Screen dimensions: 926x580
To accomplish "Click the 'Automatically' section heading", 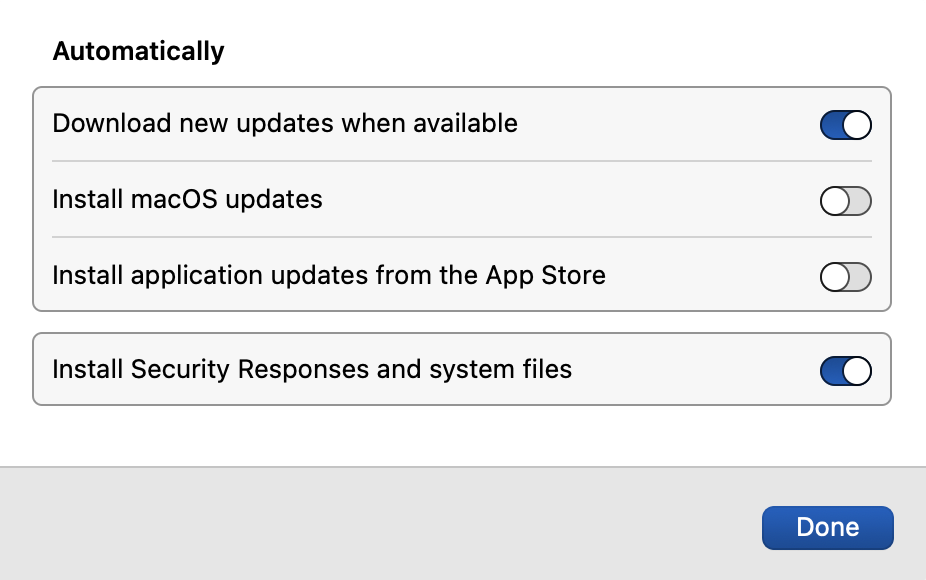I will click(x=138, y=51).
